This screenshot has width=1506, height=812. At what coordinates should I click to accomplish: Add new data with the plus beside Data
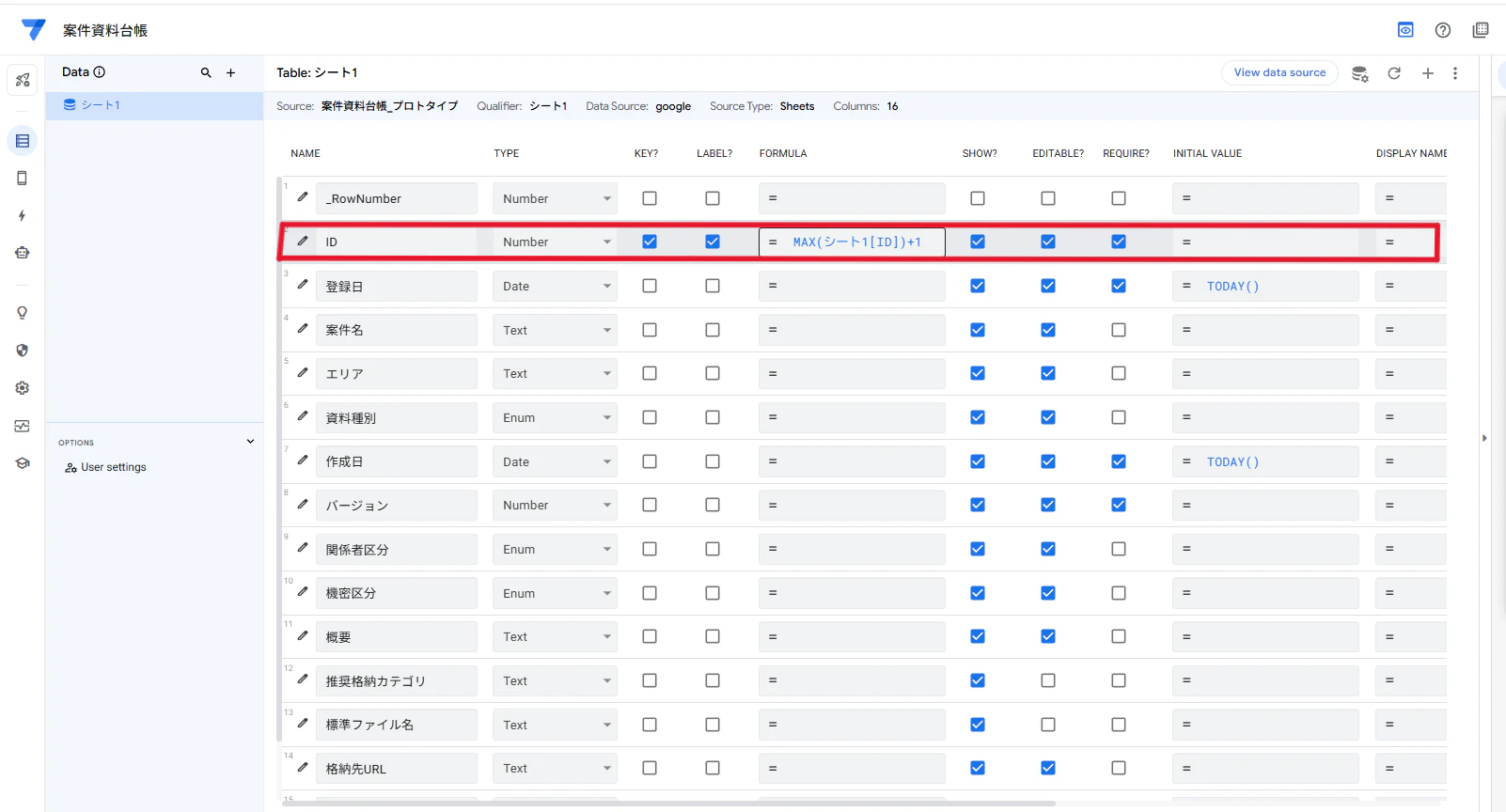pos(230,72)
